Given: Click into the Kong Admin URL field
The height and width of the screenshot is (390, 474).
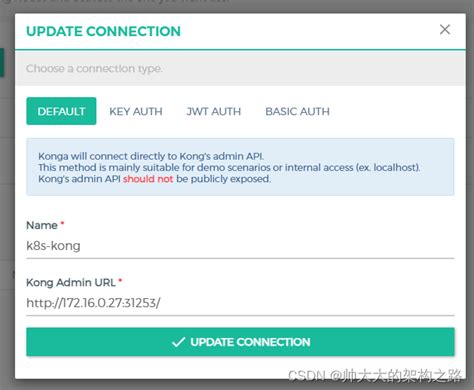Looking at the screenshot, I should point(240,303).
